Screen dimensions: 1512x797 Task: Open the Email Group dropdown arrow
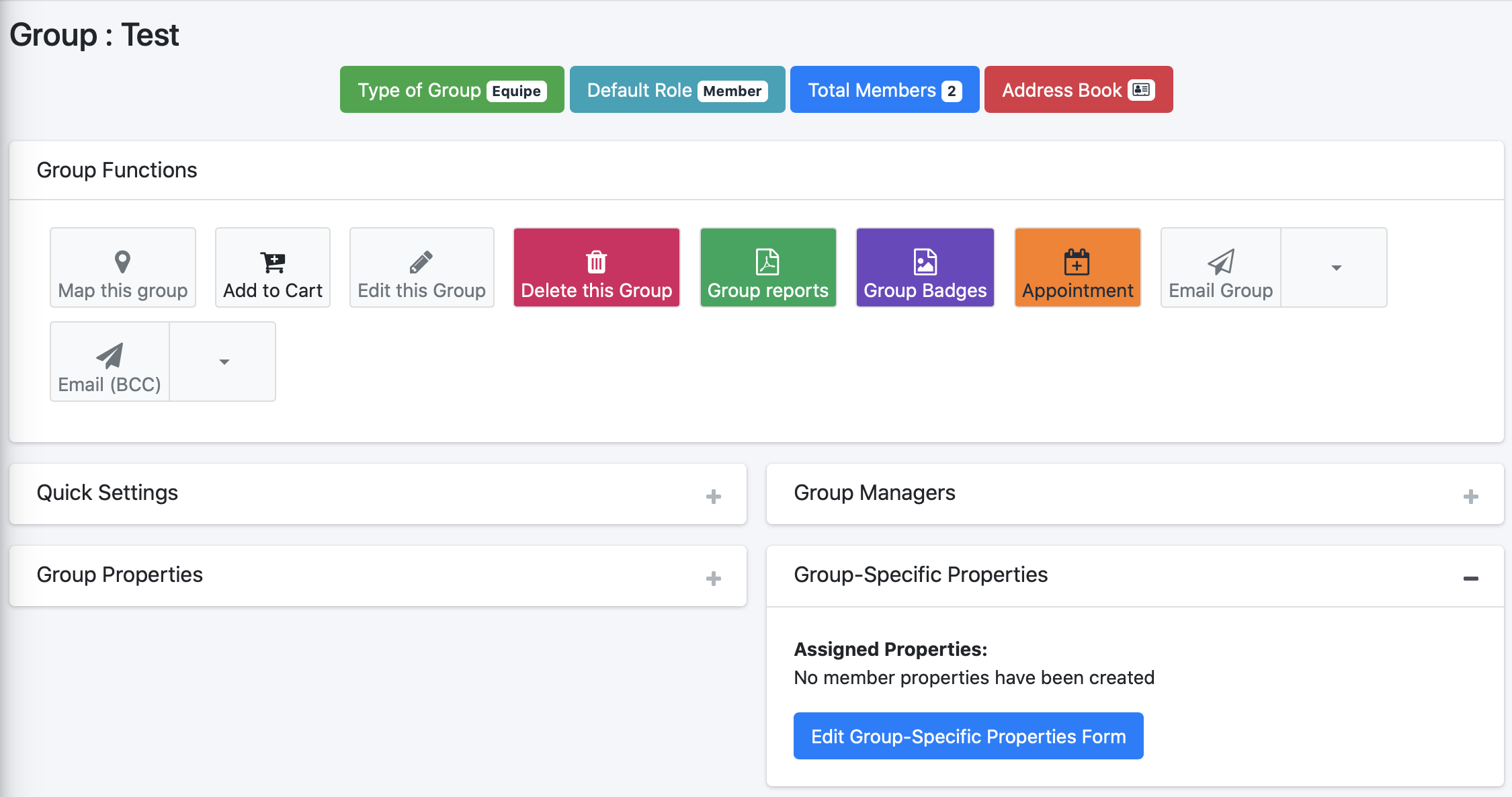1335,267
